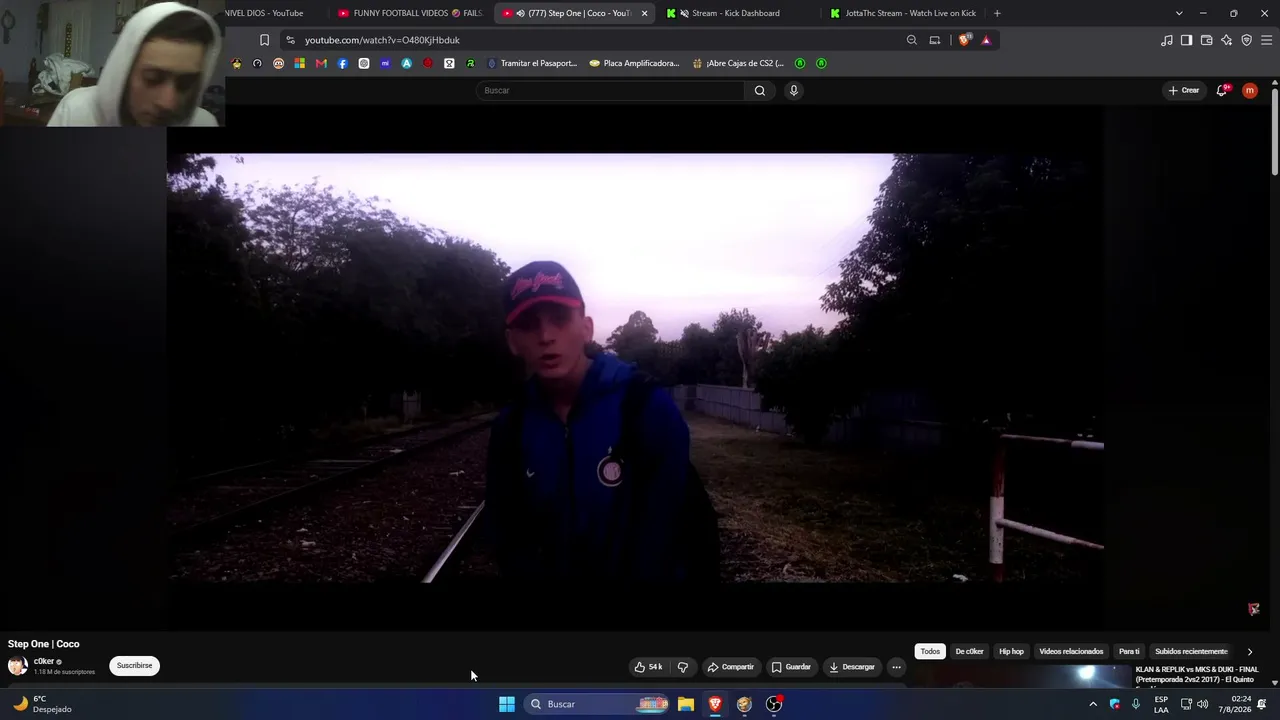
Task: Click the taskbar 'Buscar' search box
Action: pos(598,704)
